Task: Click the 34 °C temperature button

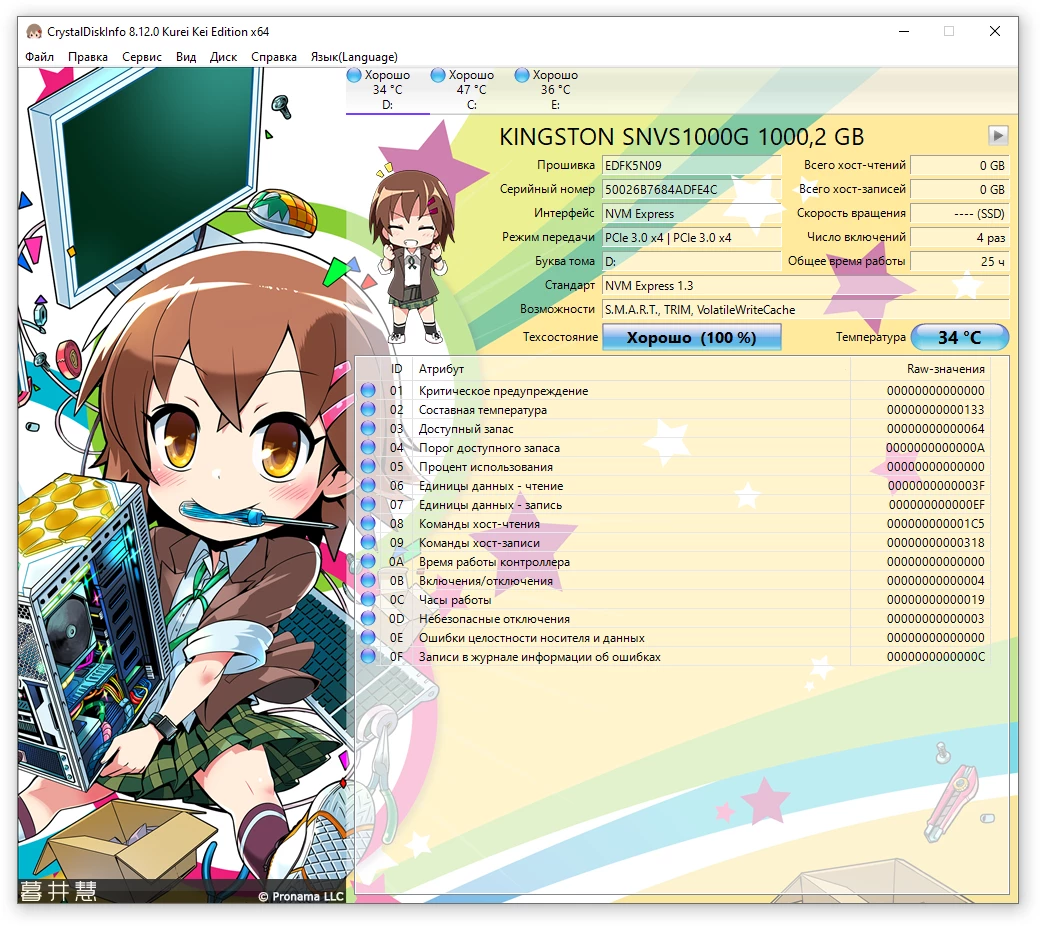Action: (x=960, y=337)
